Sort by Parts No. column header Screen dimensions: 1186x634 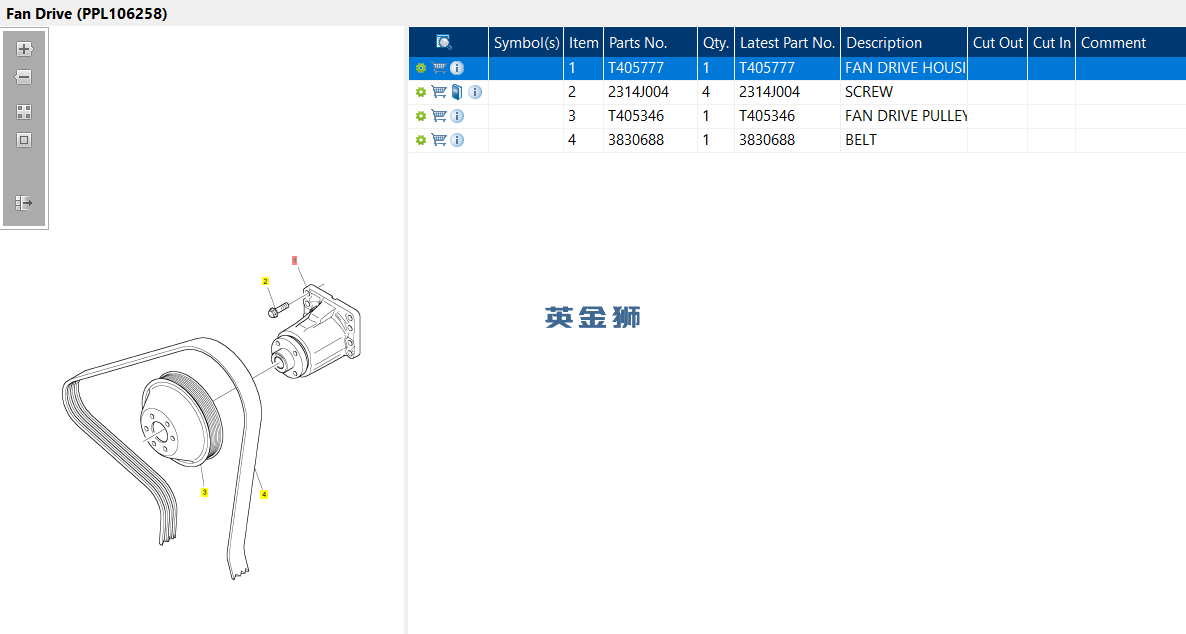650,42
